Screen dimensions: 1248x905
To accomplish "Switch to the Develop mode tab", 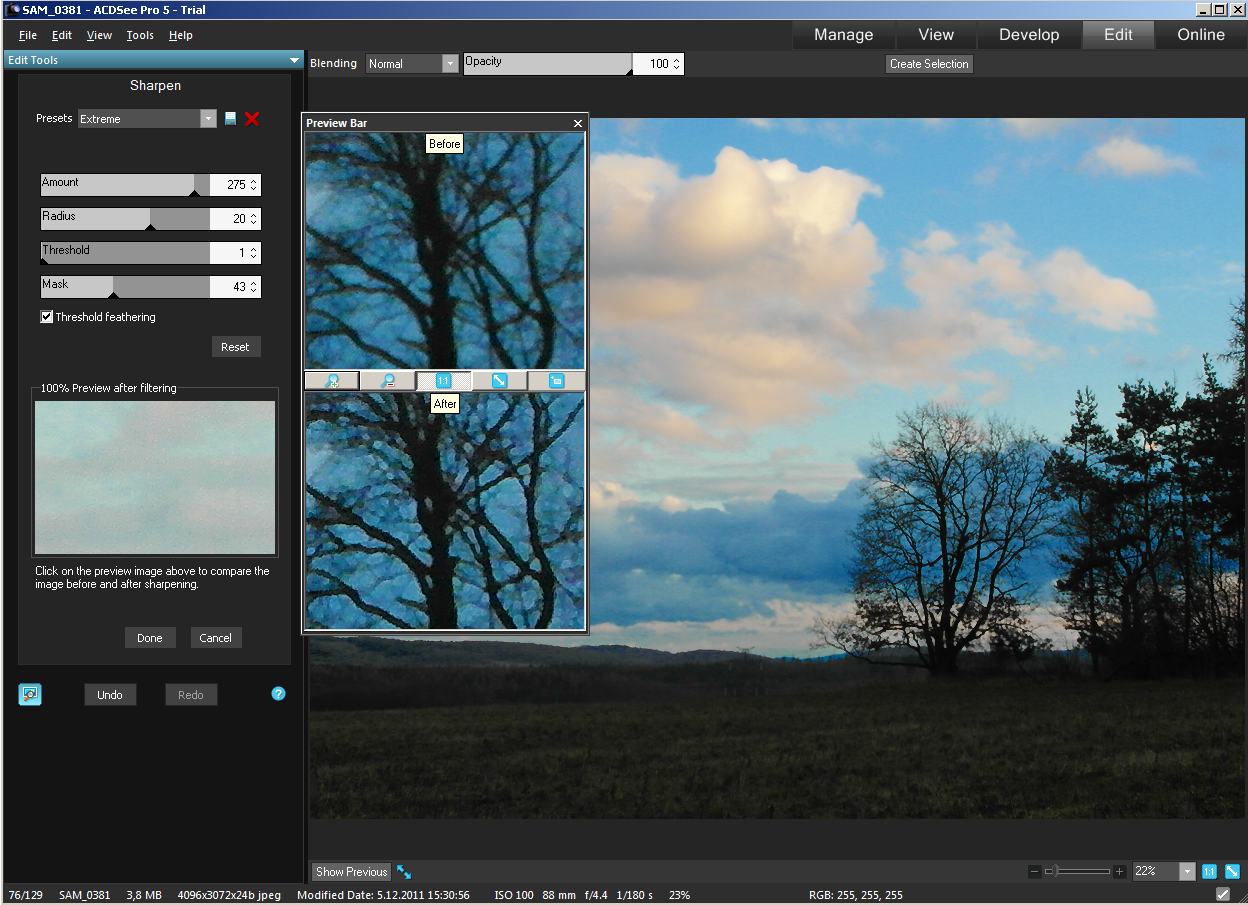I will coord(1028,35).
